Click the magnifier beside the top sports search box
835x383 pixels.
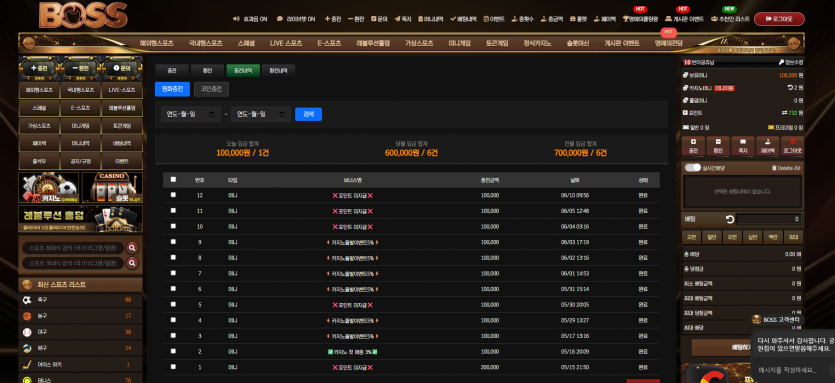132,248
